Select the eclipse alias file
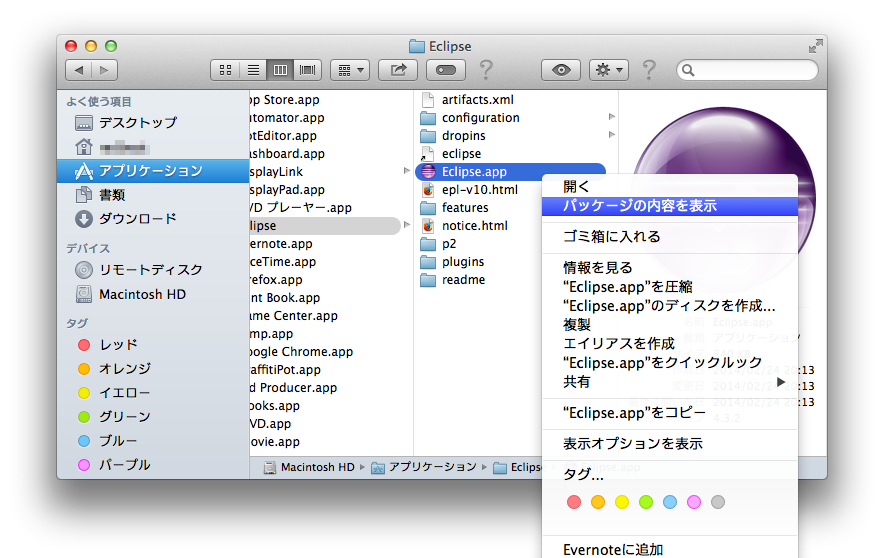Screen dimensions: 884x558 [461, 154]
